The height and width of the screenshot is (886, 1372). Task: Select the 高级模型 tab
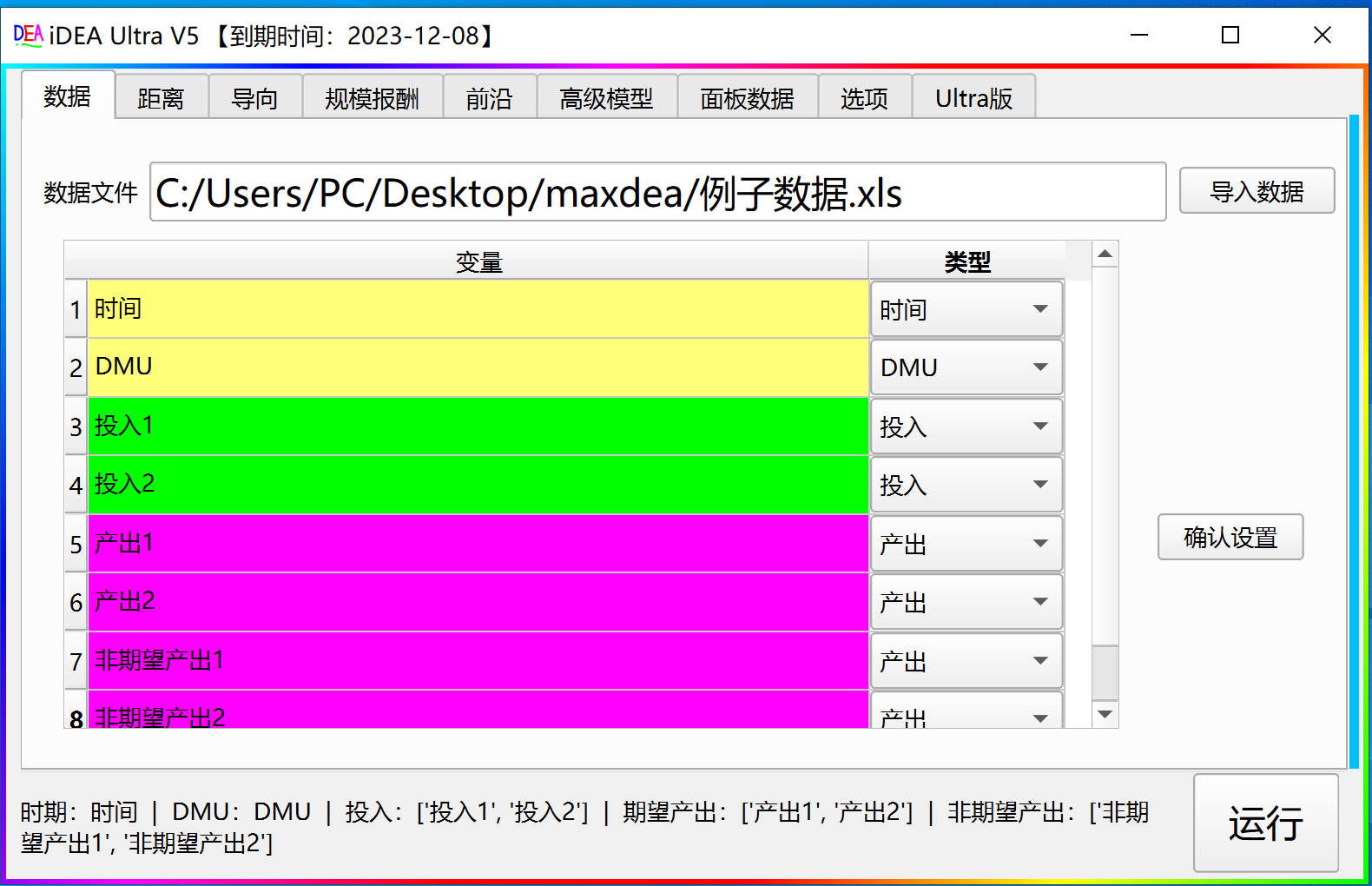tap(606, 98)
